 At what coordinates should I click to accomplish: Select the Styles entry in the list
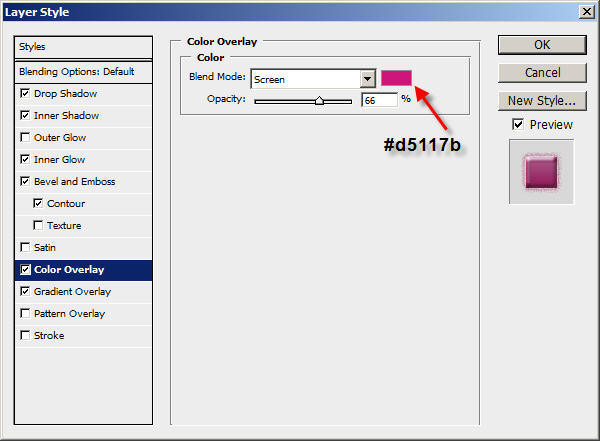click(83, 47)
